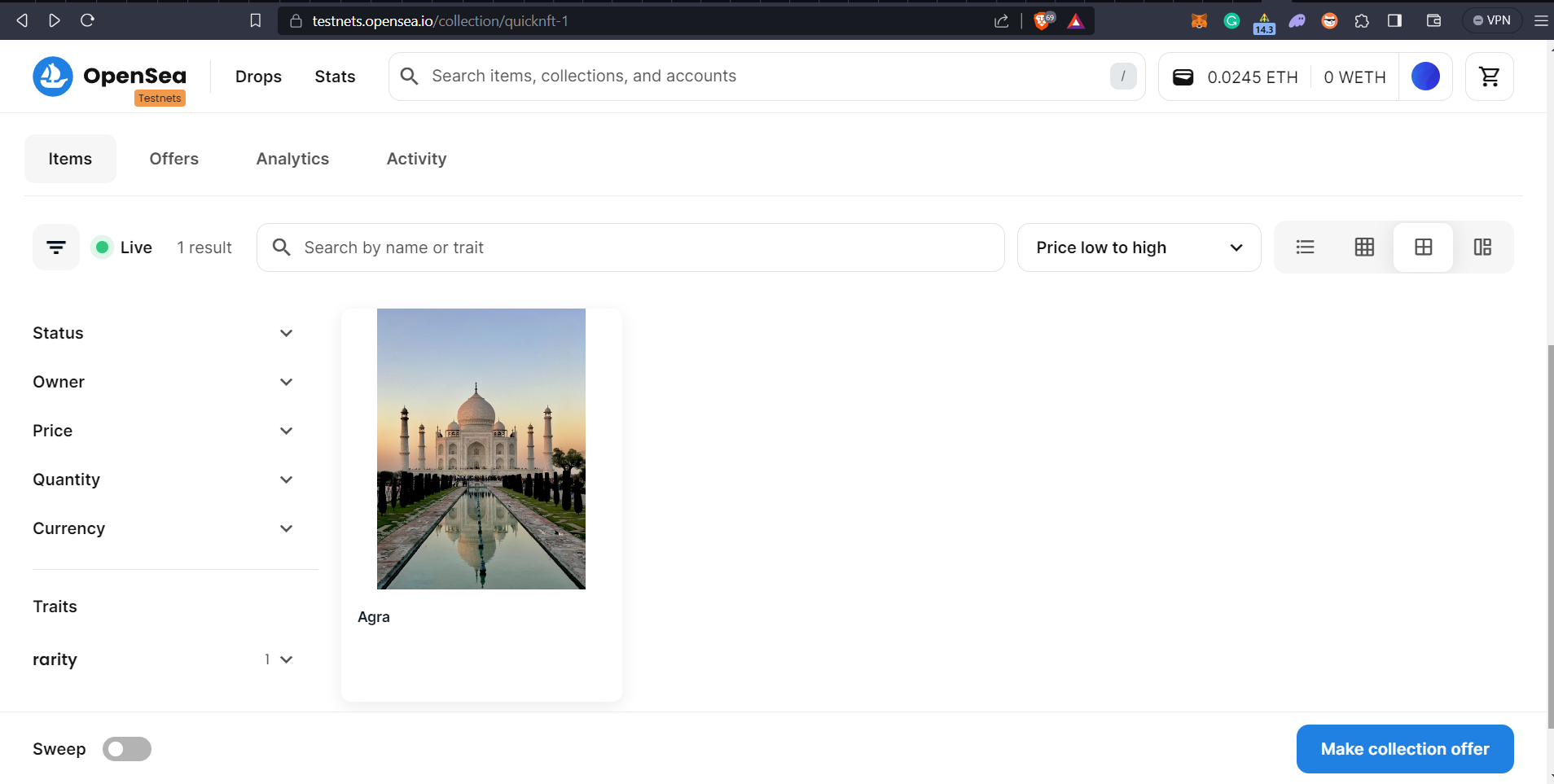Open the Drops link
Viewport: 1554px width, 784px height.
pyautogui.click(x=258, y=77)
